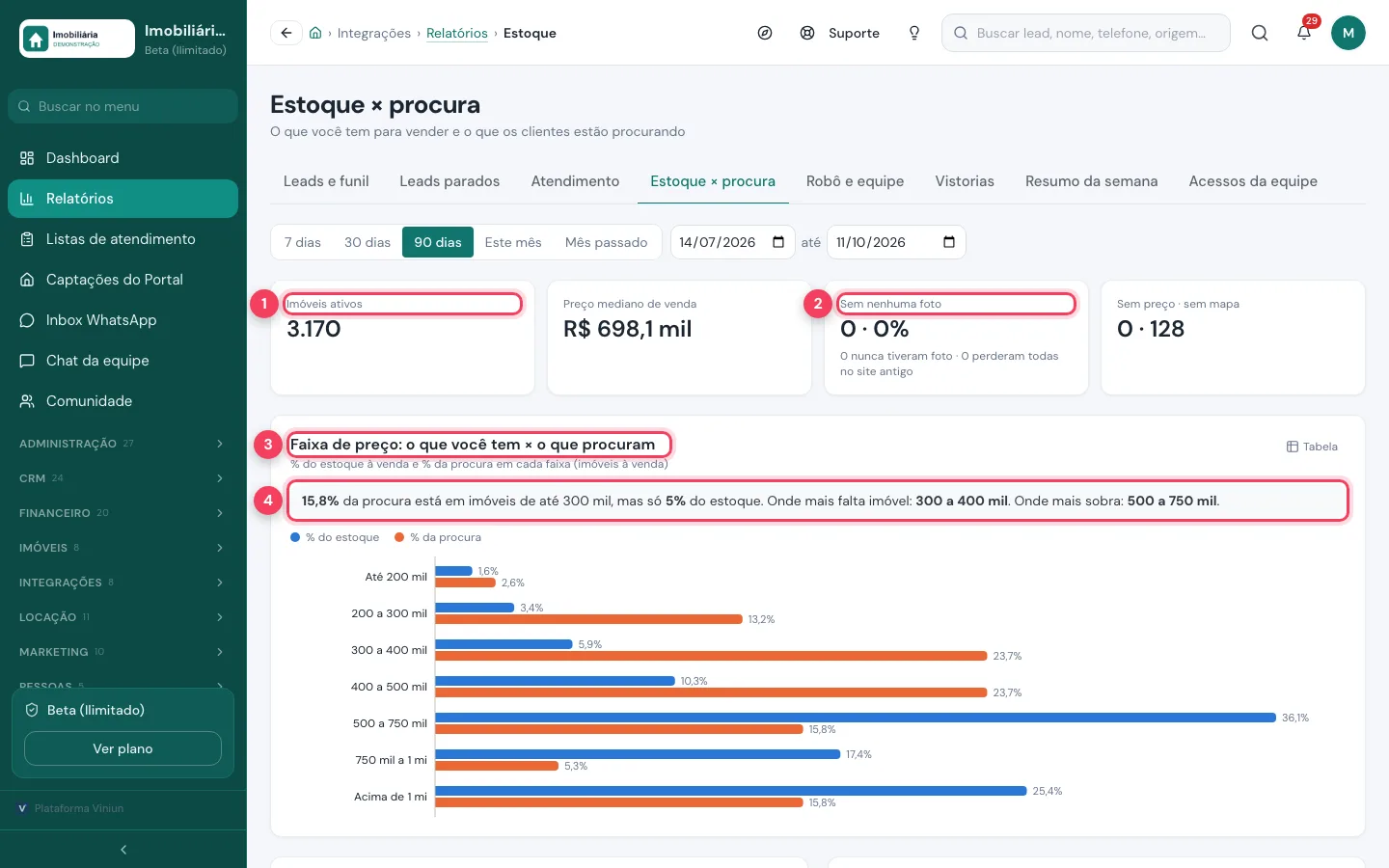Open Dashboard in the sidebar
This screenshot has height=868, width=1389.
point(123,158)
